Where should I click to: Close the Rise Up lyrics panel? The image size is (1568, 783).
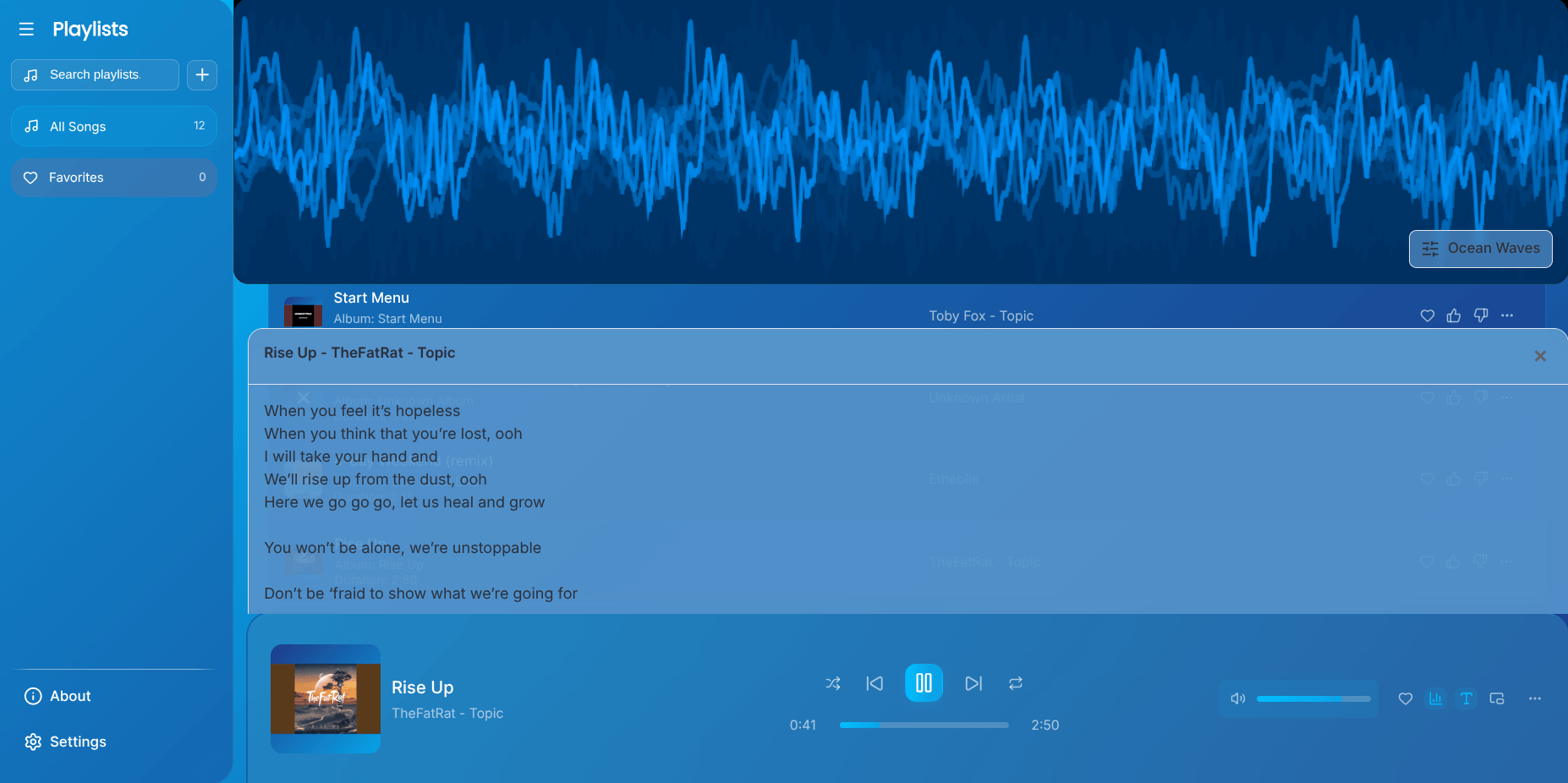(x=1540, y=356)
